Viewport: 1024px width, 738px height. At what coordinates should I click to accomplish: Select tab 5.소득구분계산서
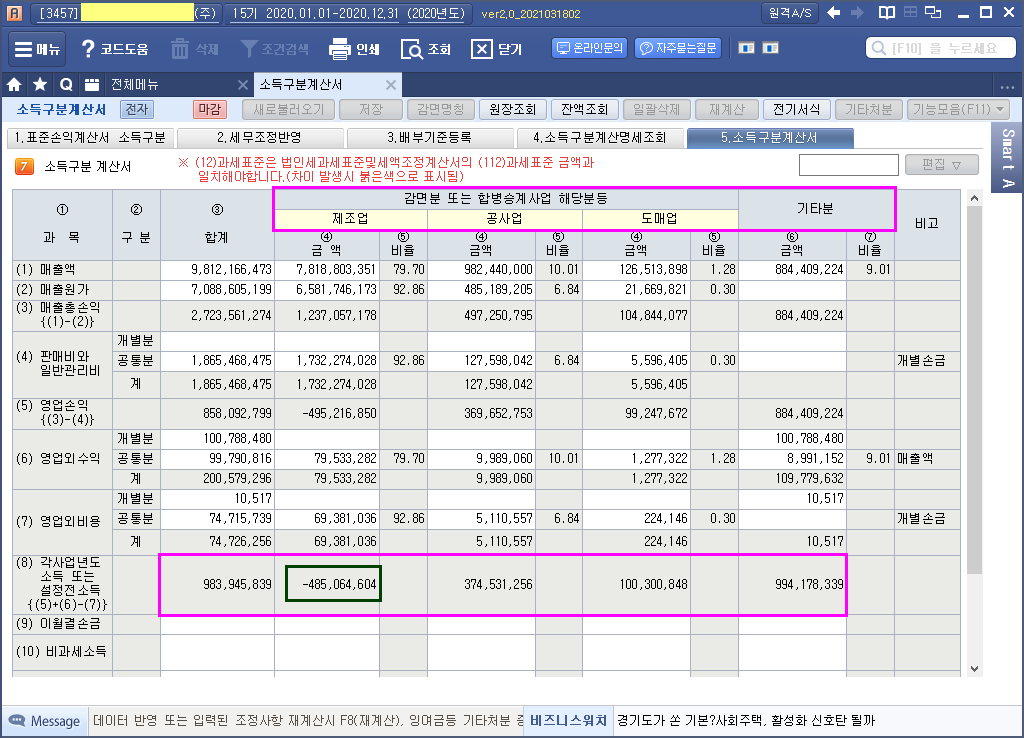pyautogui.click(x=769, y=138)
